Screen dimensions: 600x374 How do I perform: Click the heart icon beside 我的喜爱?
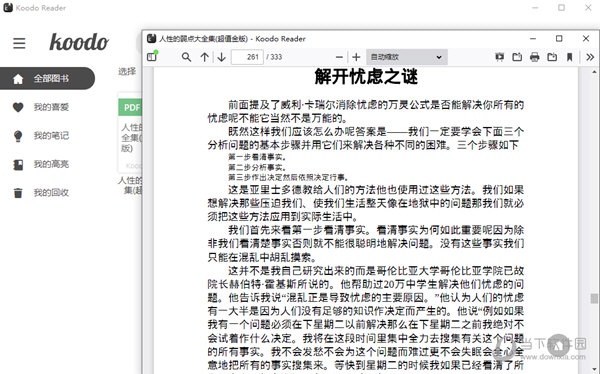(x=18, y=108)
